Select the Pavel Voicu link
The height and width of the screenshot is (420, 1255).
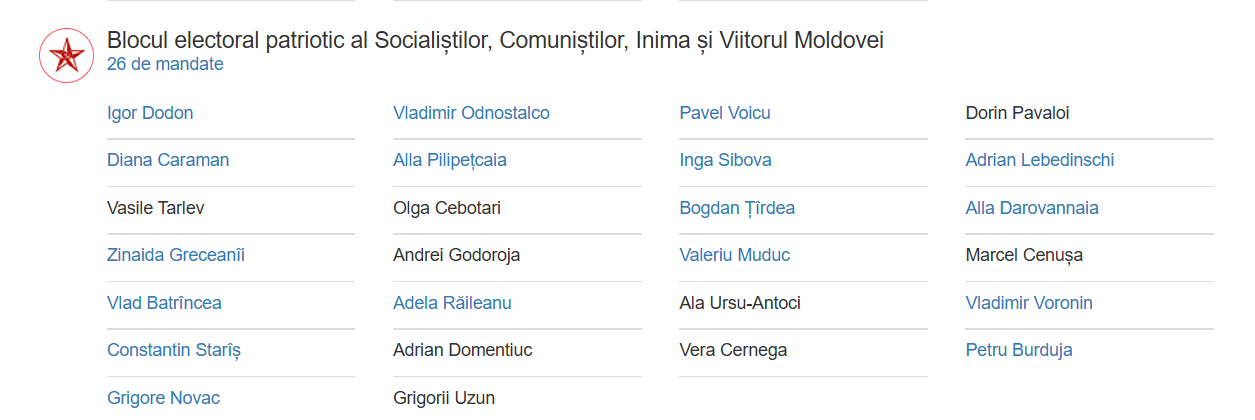click(x=725, y=113)
